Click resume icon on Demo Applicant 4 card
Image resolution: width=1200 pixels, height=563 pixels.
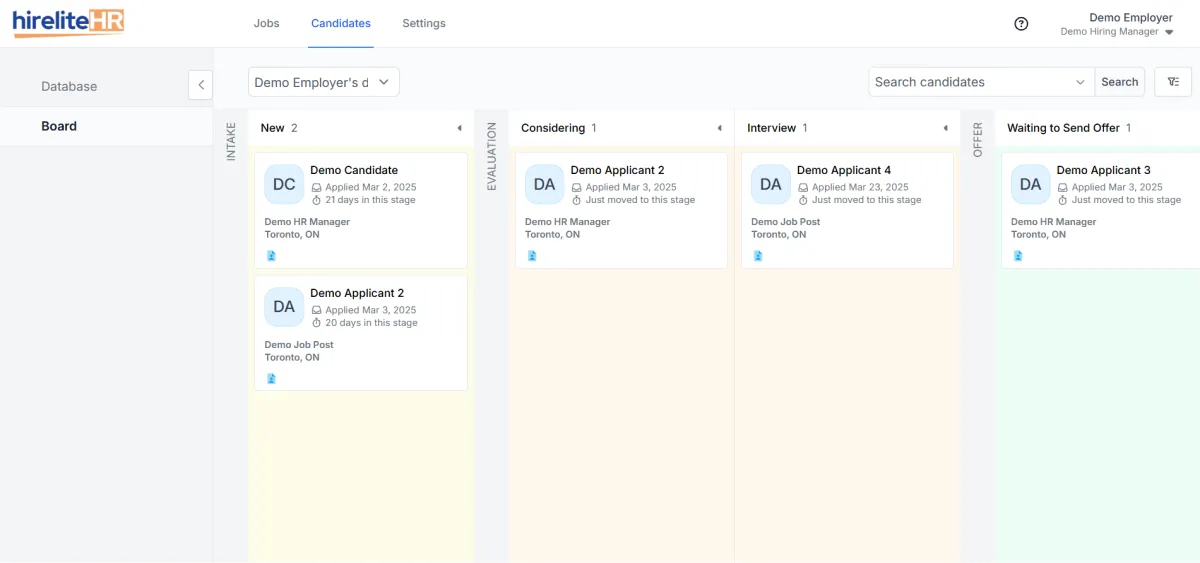click(x=758, y=256)
